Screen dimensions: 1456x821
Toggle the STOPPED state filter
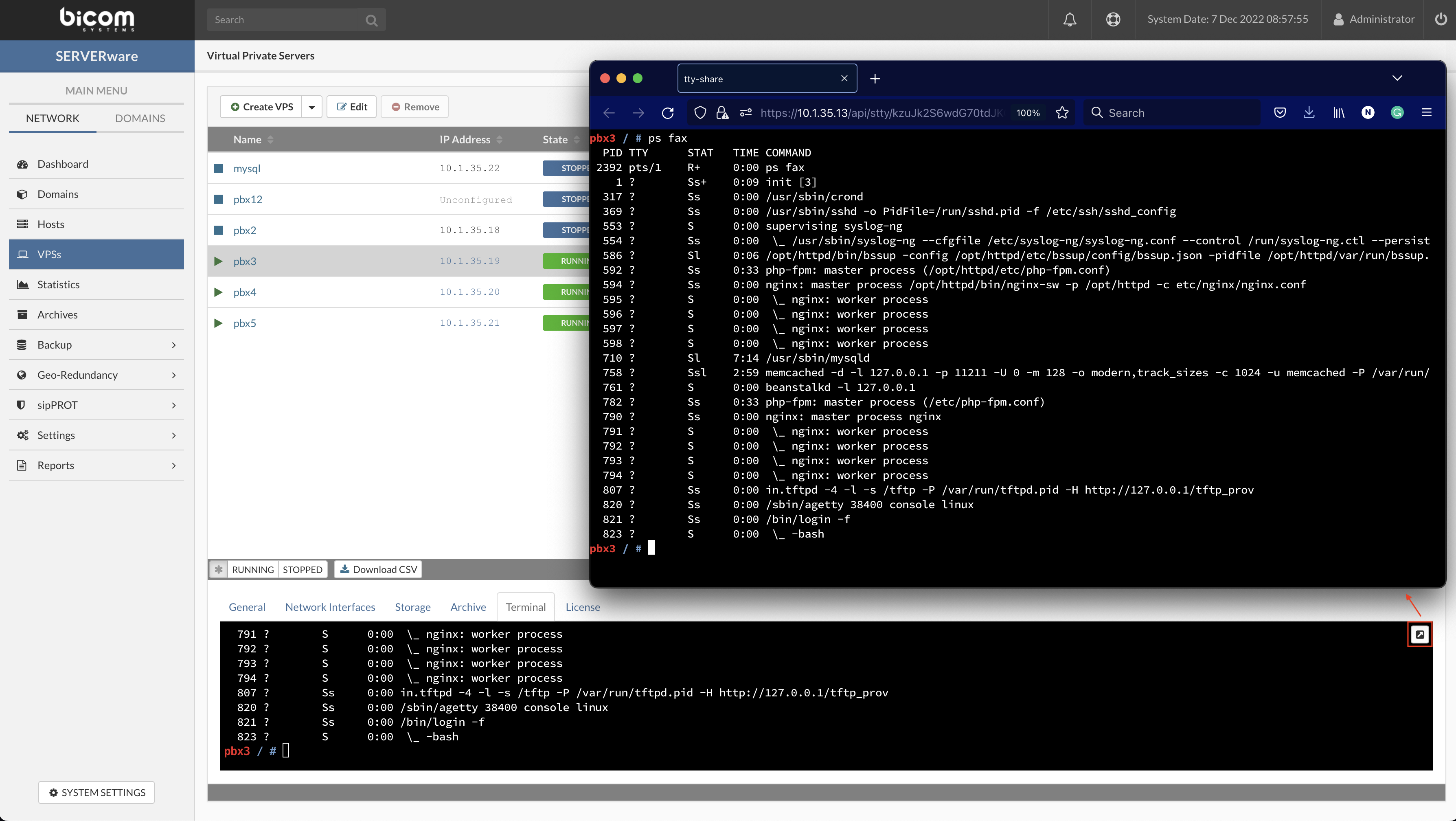point(303,569)
